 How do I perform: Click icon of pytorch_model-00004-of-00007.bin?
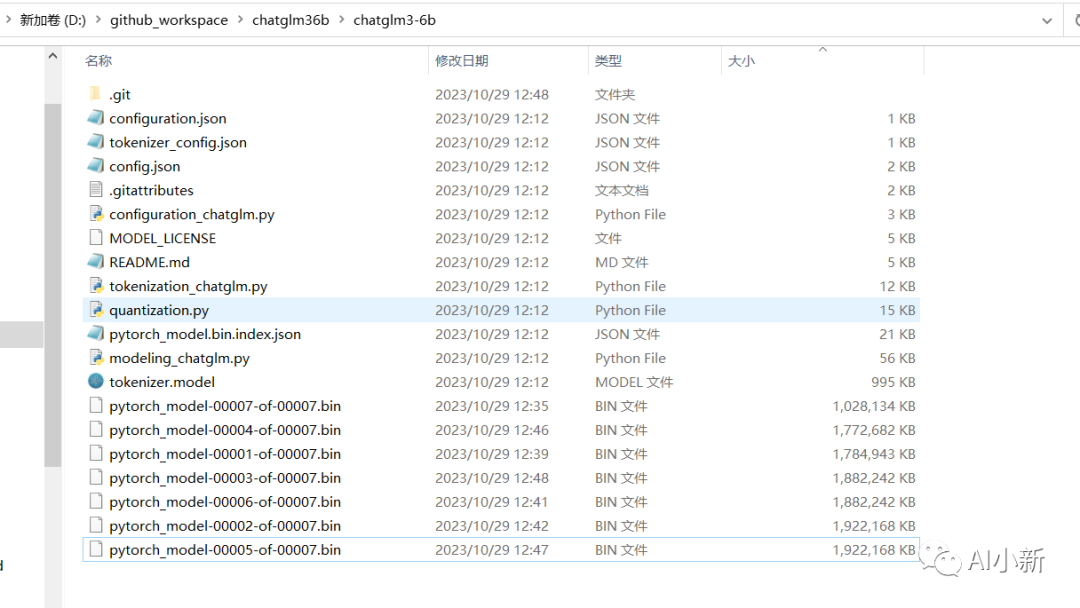[96, 430]
